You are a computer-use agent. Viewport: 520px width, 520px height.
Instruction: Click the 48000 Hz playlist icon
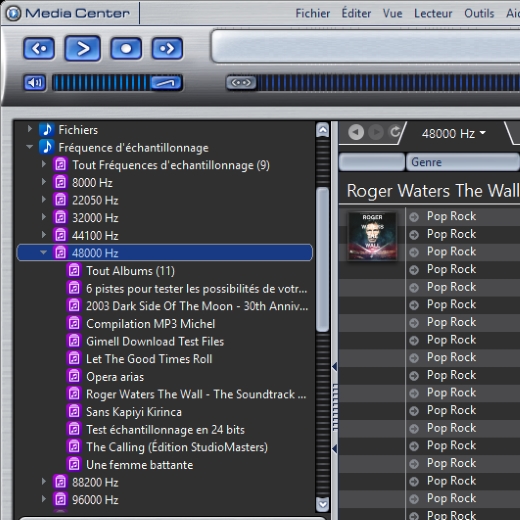(60, 253)
